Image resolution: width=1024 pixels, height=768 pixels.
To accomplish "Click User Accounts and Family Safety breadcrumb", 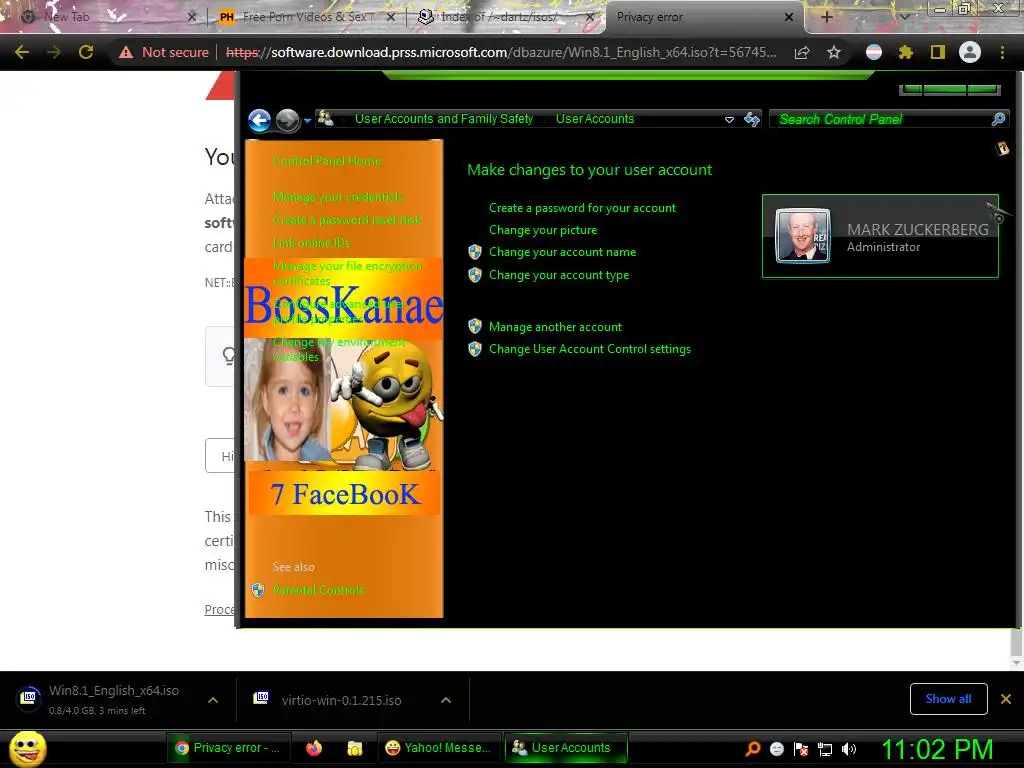I will (x=443, y=119).
